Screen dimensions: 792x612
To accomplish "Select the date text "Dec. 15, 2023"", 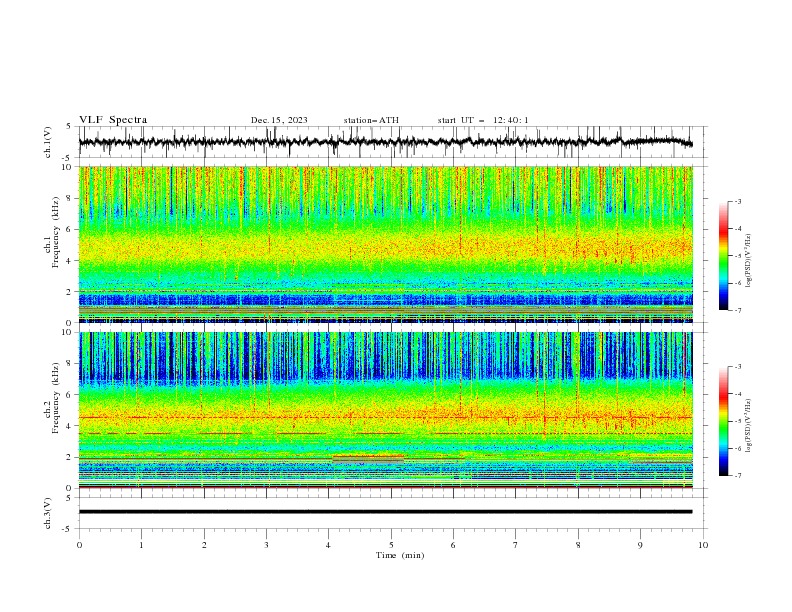I will 279,120.
